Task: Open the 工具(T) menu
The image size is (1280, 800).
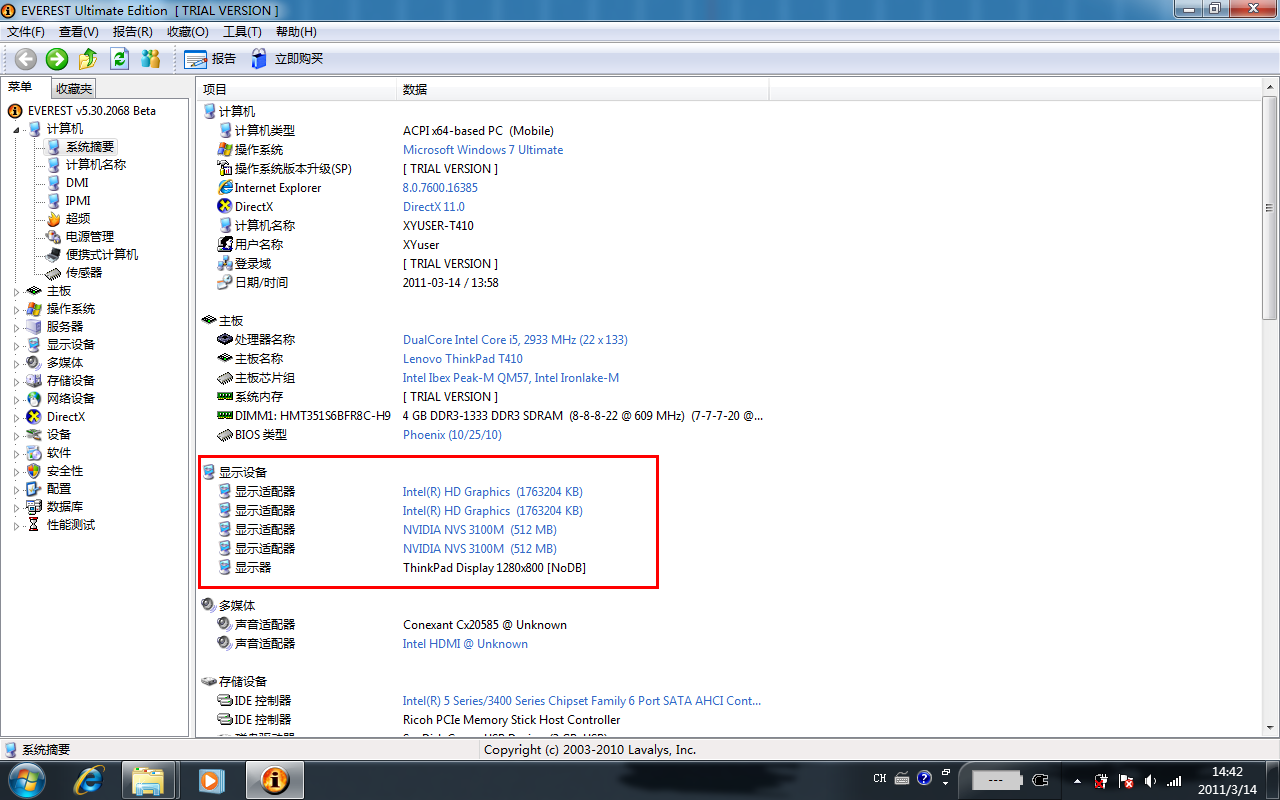Action: pyautogui.click(x=242, y=32)
